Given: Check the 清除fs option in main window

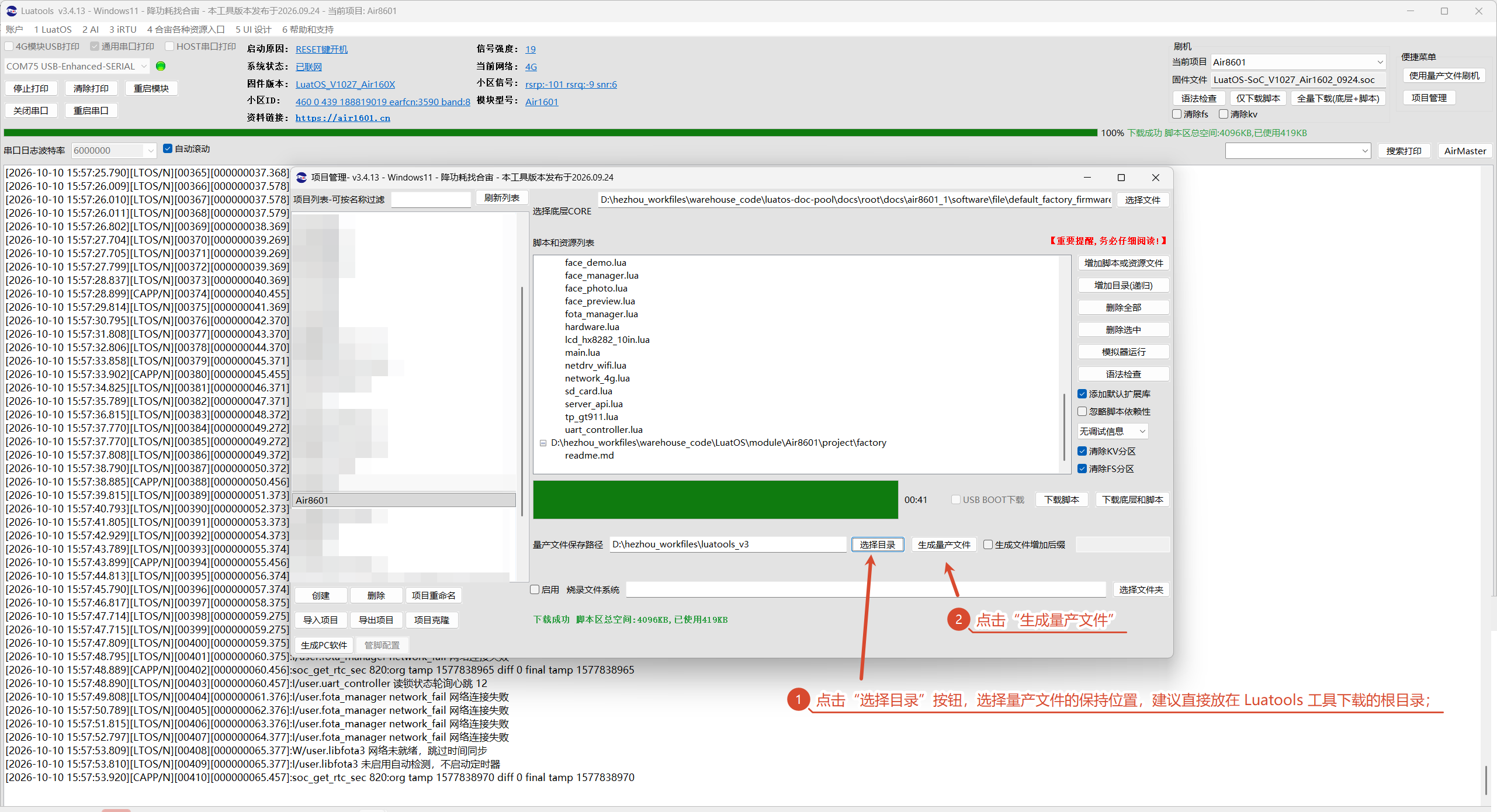Looking at the screenshot, I should pos(1177,114).
